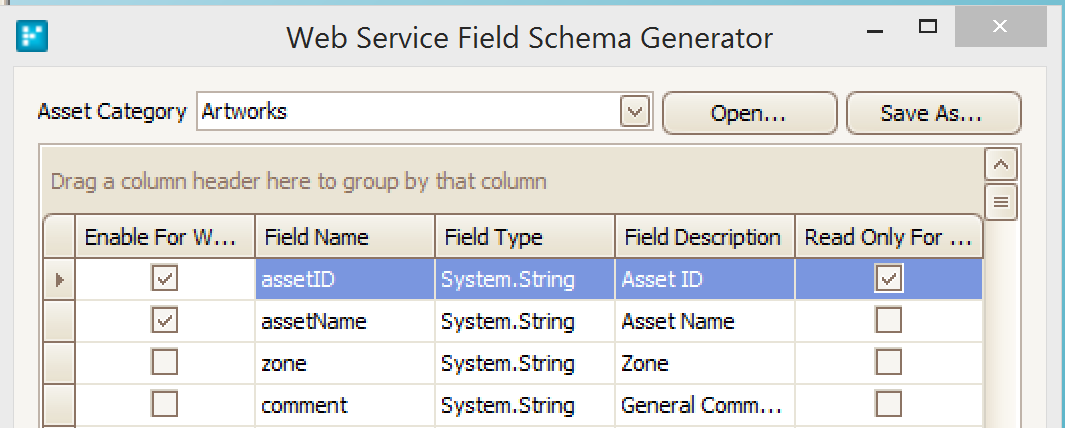Open the grid options menu icon
Screen dimensions: 1065x428
[1000, 202]
